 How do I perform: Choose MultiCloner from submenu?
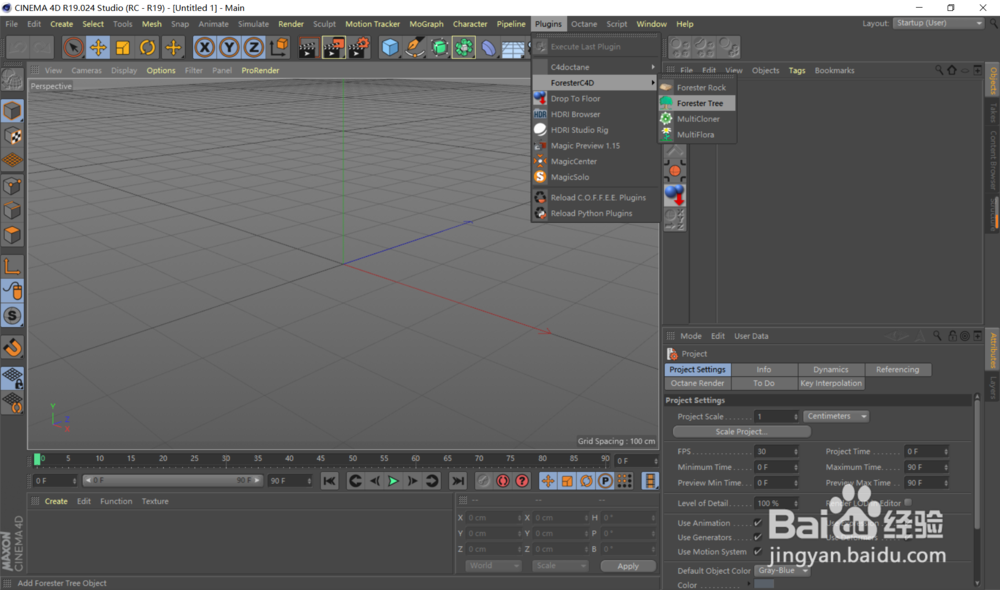[697, 119]
